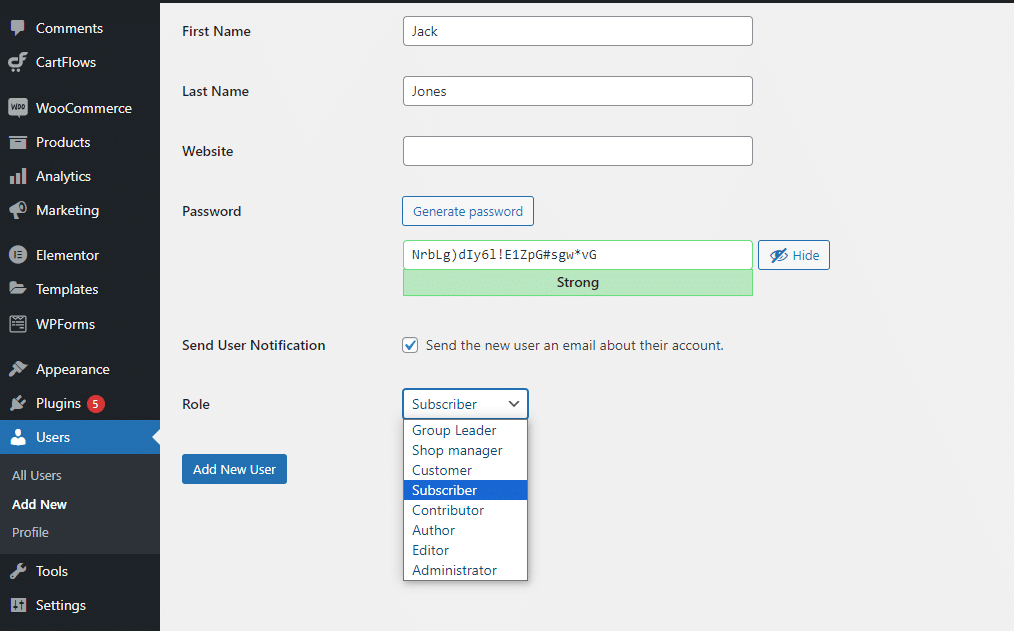Hide the password with eye button
Image resolution: width=1014 pixels, height=631 pixels.
click(x=793, y=255)
